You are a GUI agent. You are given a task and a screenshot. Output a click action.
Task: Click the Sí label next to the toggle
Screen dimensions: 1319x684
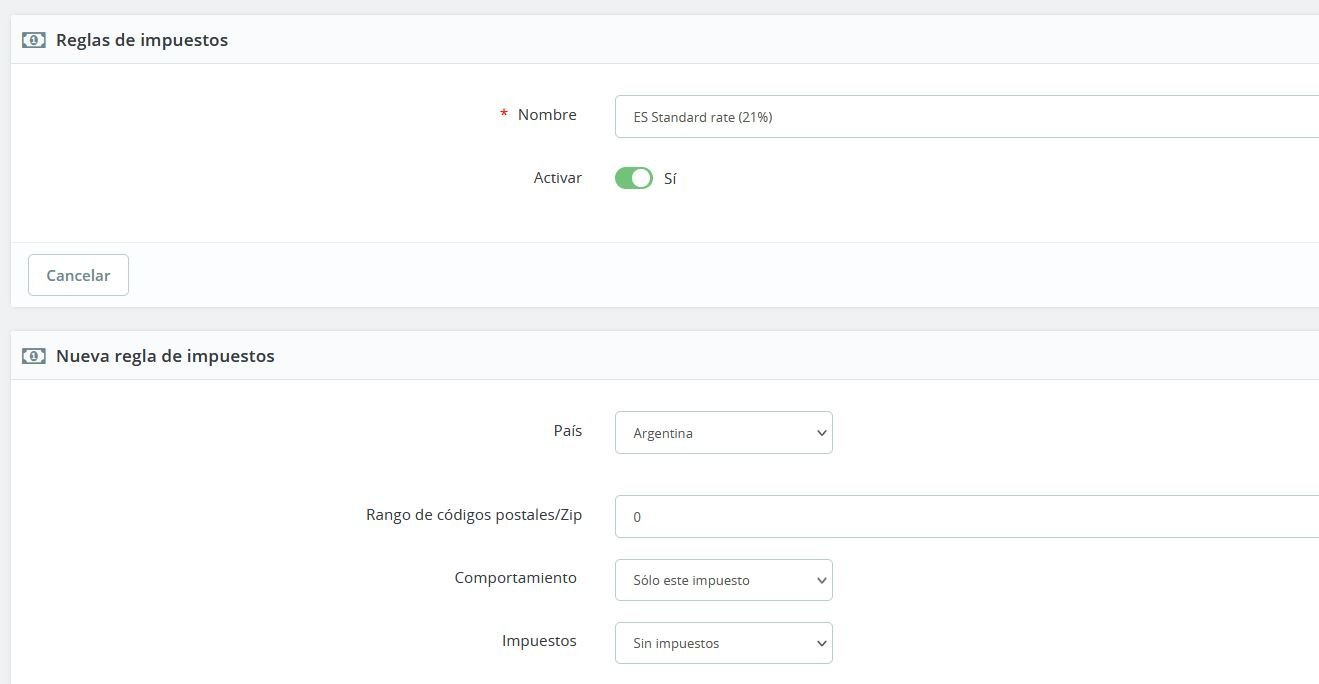click(x=670, y=179)
